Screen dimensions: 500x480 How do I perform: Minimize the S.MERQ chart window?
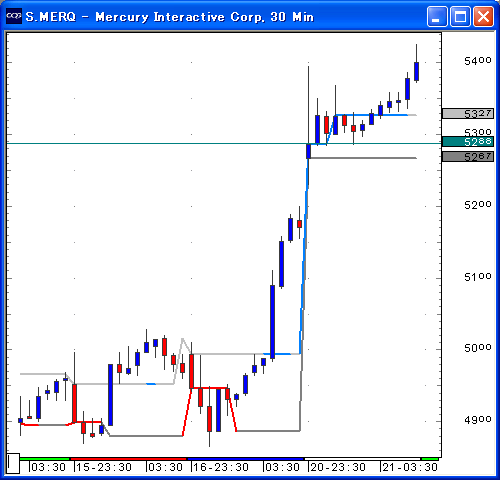437,16
